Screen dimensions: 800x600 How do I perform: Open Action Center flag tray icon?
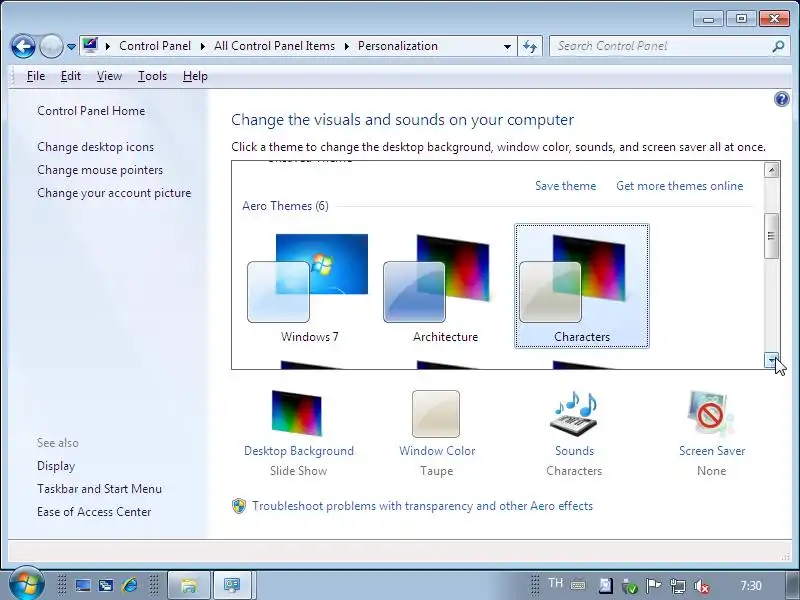[653, 586]
